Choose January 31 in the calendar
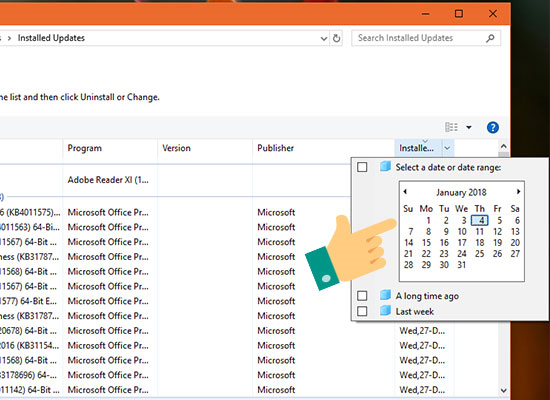The image size is (550, 400). [x=462, y=265]
